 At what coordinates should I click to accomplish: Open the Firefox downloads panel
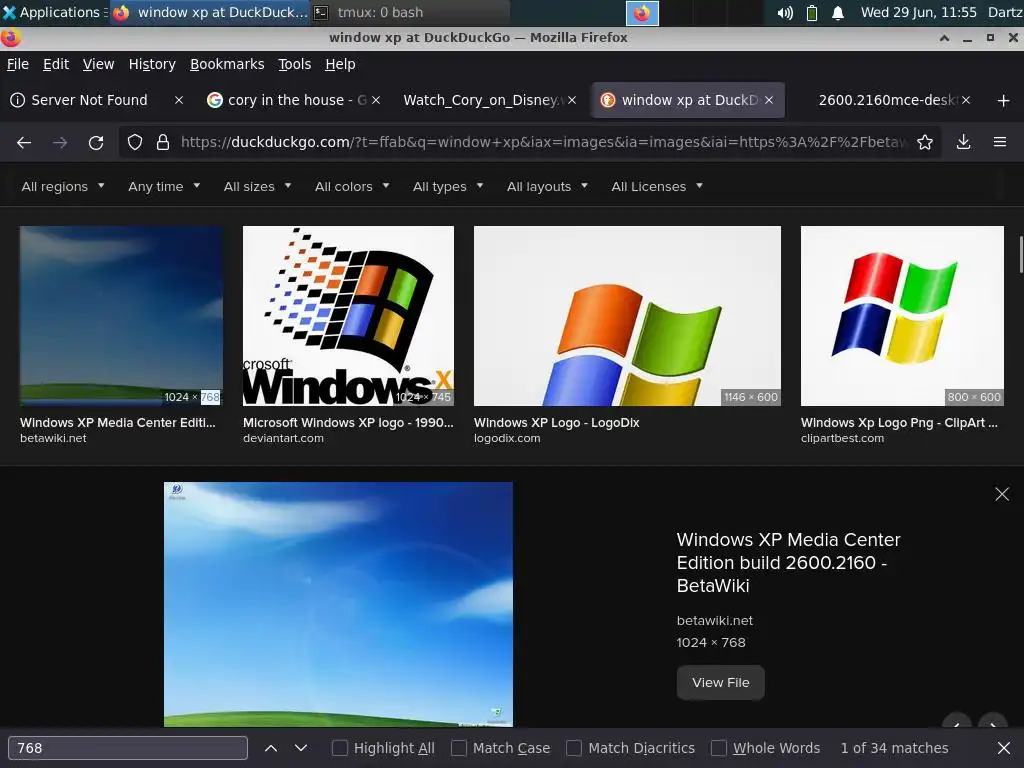pos(963,142)
